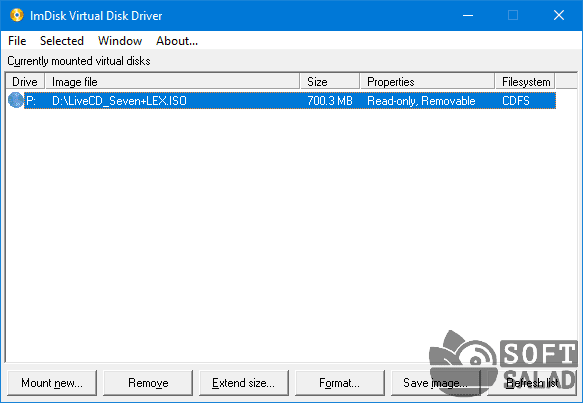Sort by Filesystem column header
This screenshot has width=583, height=403.
click(x=525, y=81)
